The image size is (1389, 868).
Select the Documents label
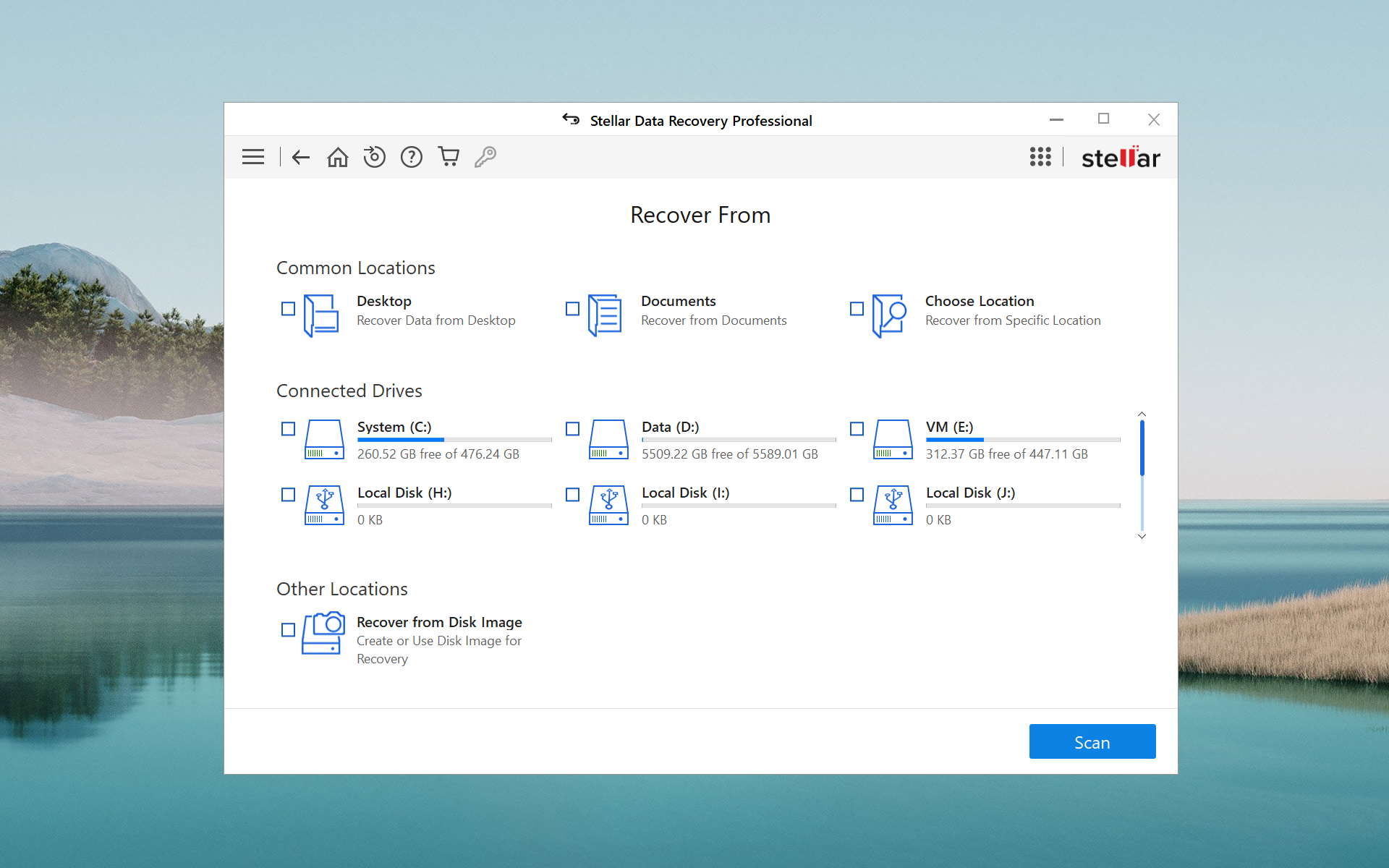[x=679, y=301]
